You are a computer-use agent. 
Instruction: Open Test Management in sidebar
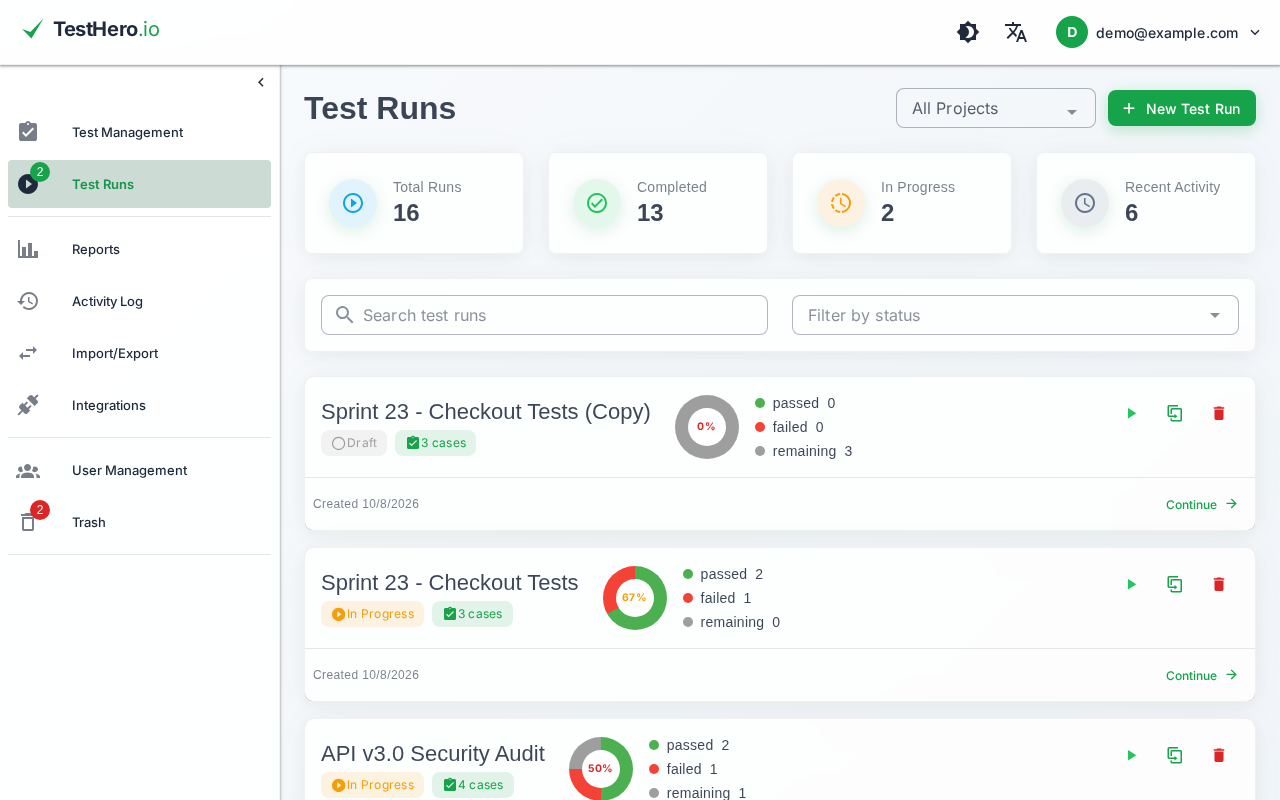[x=139, y=132]
